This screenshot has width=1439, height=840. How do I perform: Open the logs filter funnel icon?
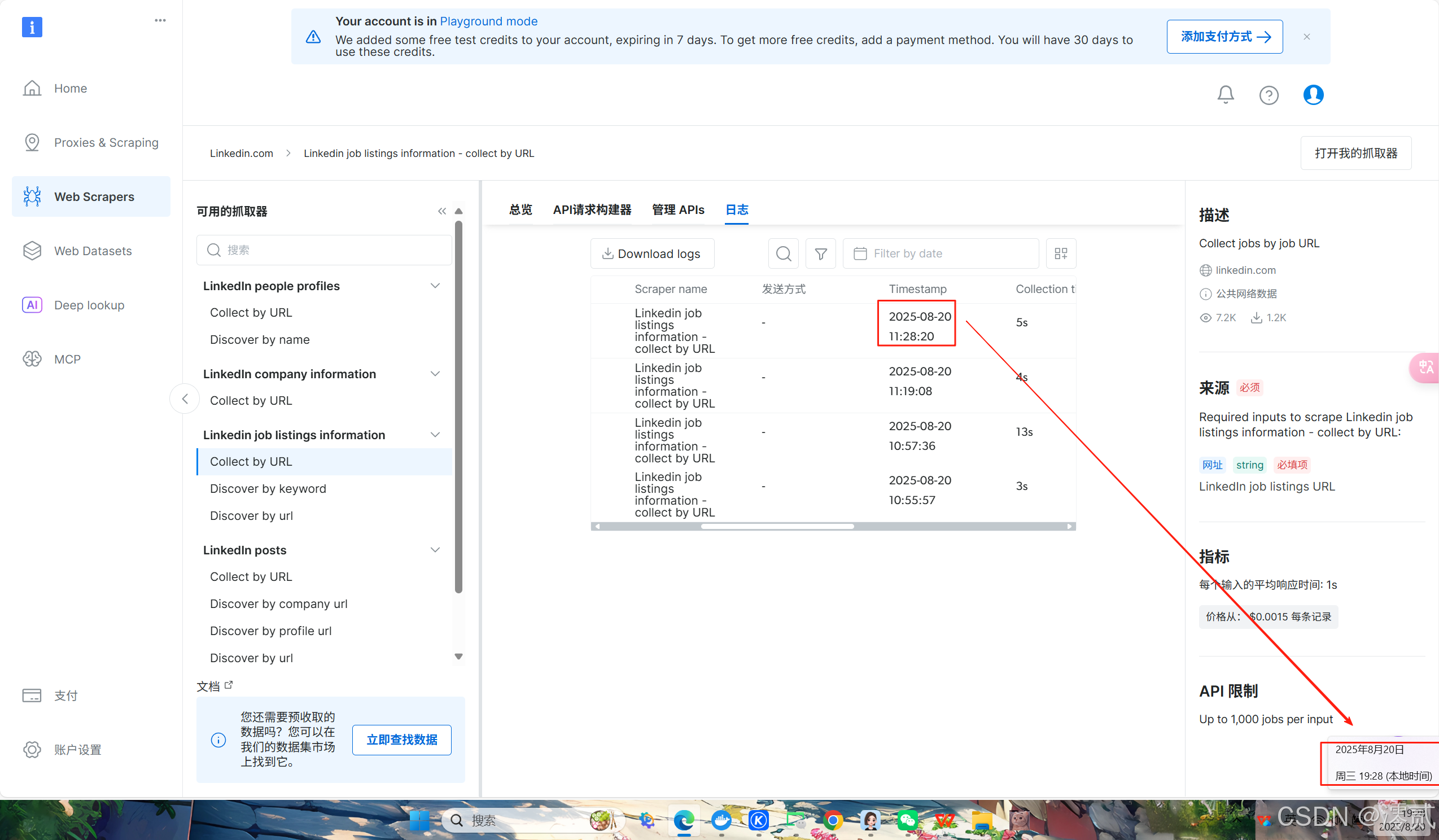click(x=821, y=253)
